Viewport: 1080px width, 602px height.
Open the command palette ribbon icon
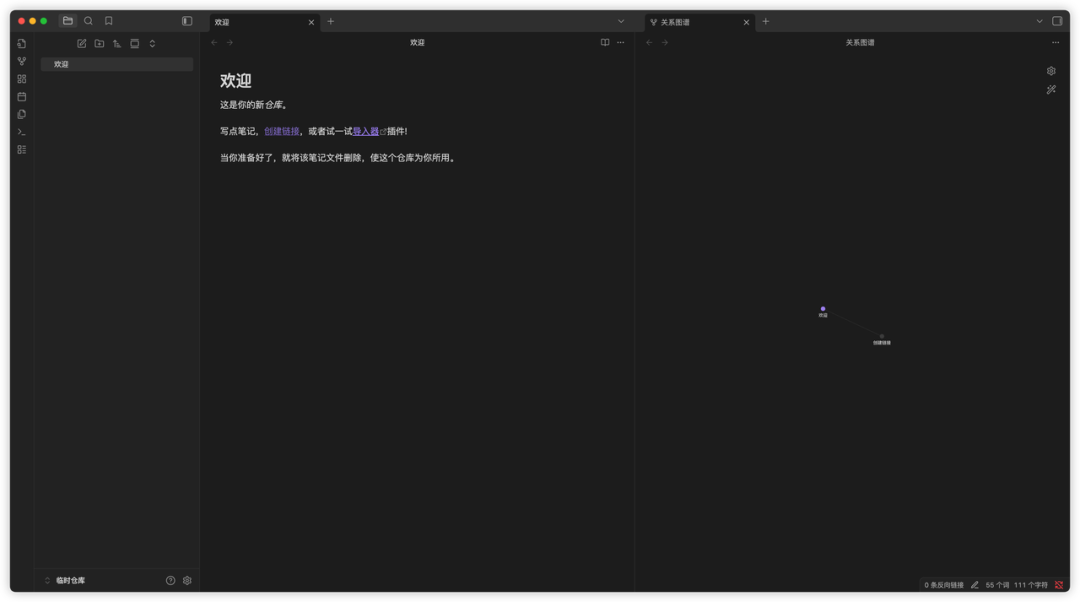pos(22,132)
